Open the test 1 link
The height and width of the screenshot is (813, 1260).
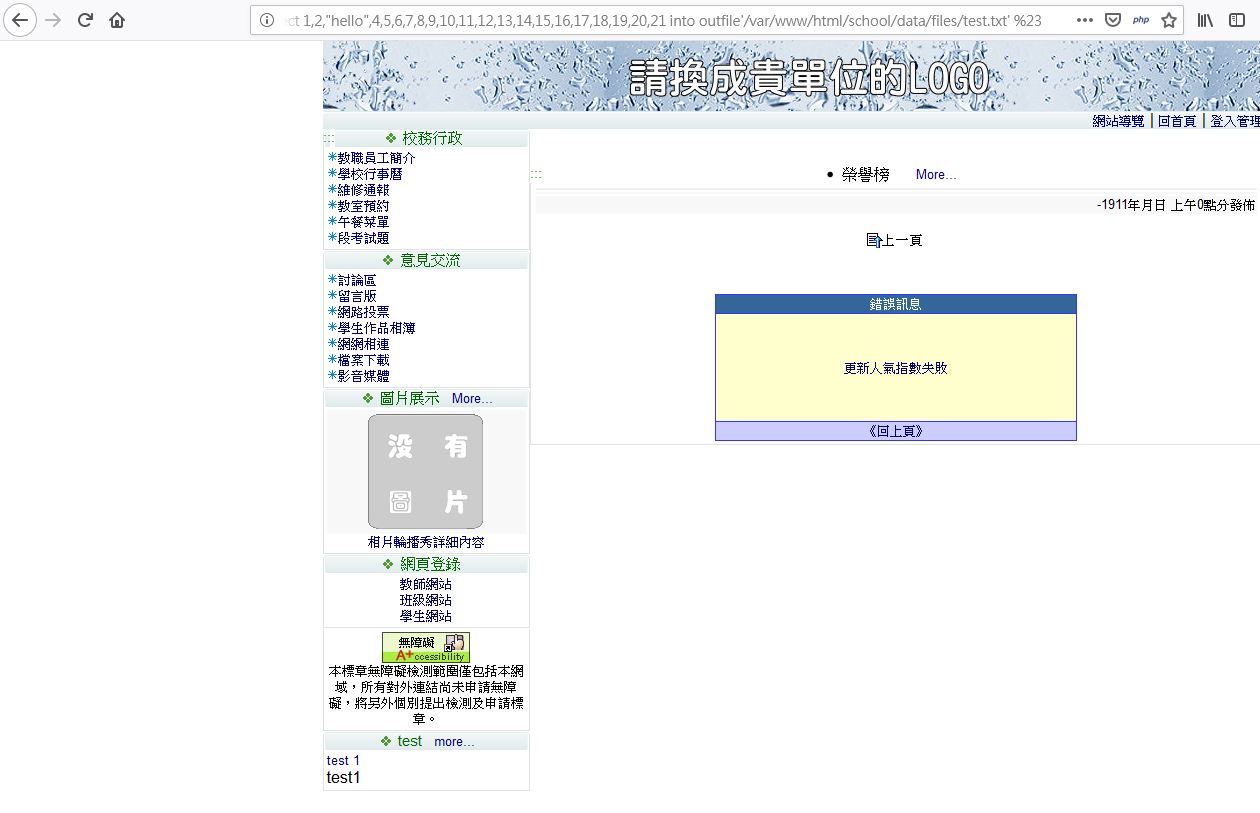tap(343, 761)
